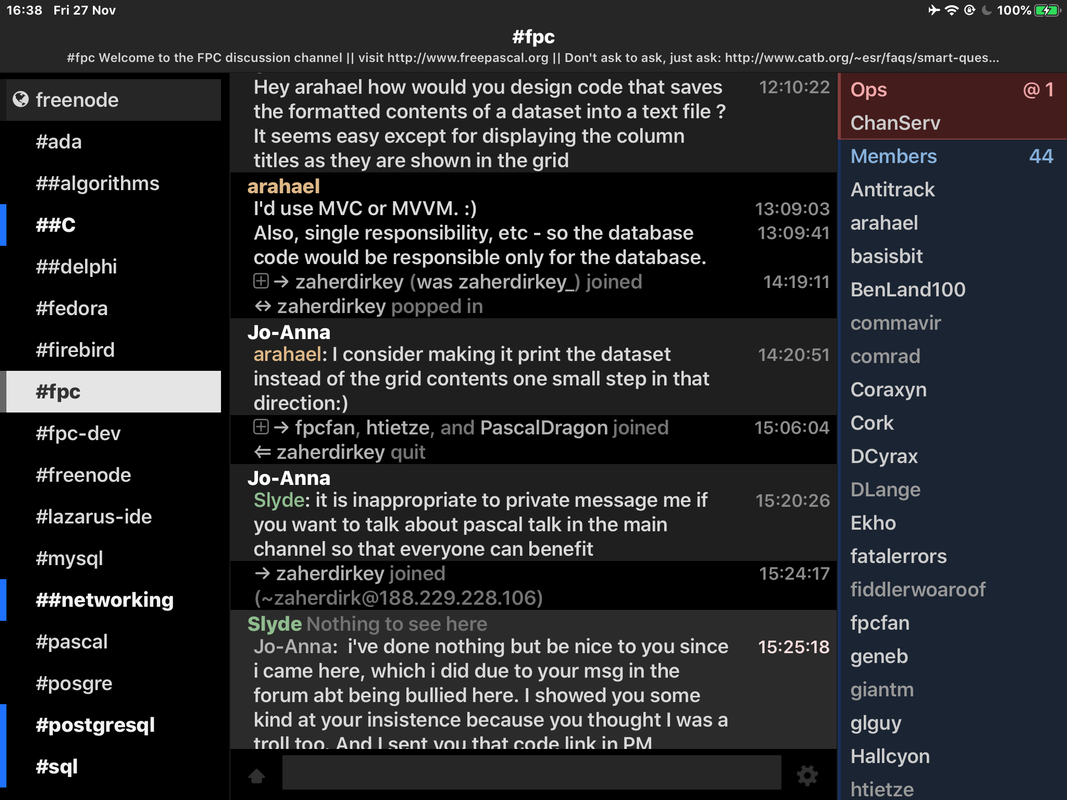Select member Ekho

tap(953, 523)
